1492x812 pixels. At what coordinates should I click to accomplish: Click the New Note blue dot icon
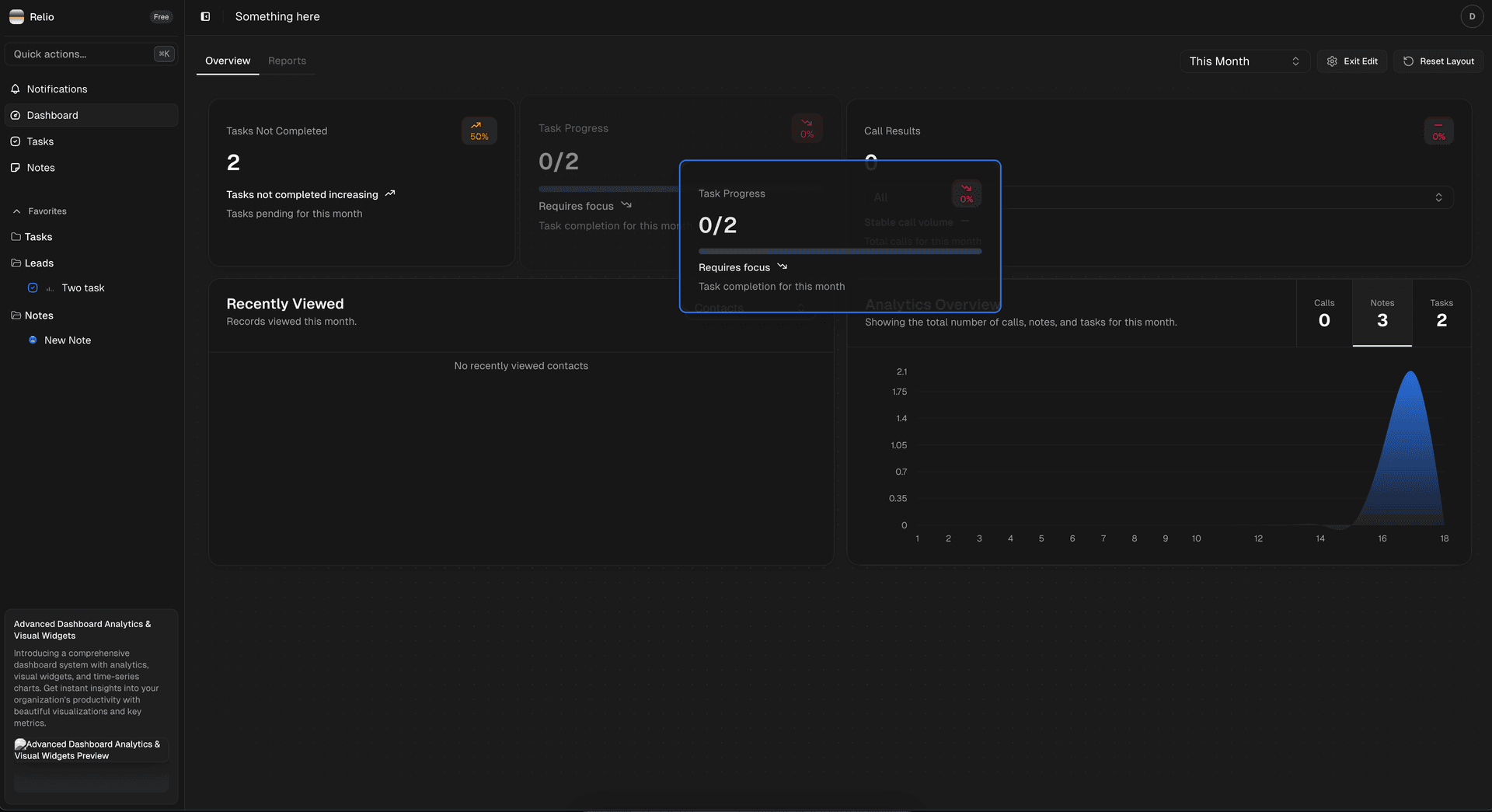point(33,340)
